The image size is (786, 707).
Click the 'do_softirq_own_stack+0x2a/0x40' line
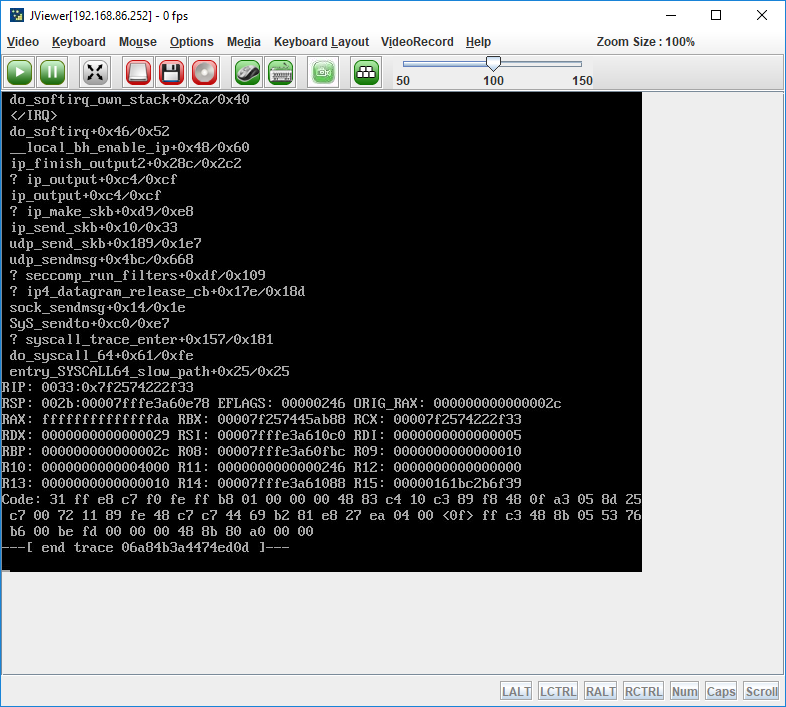click(129, 100)
